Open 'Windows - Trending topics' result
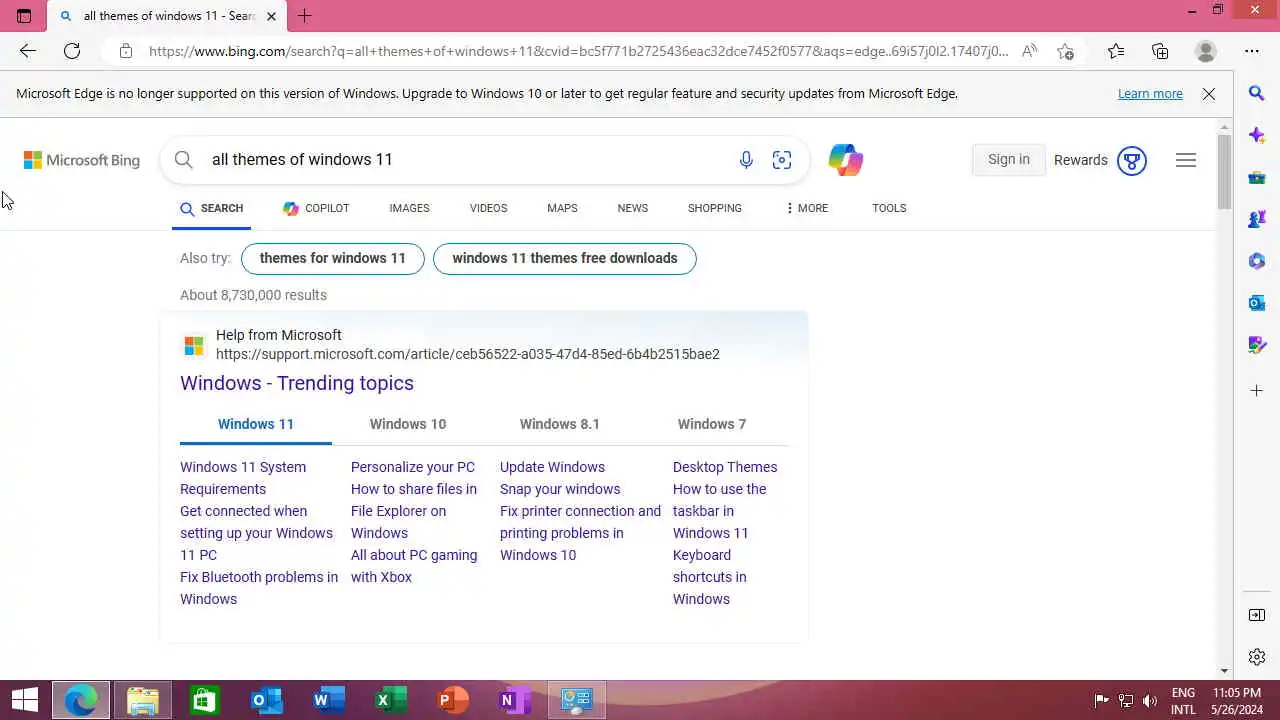 (x=297, y=383)
